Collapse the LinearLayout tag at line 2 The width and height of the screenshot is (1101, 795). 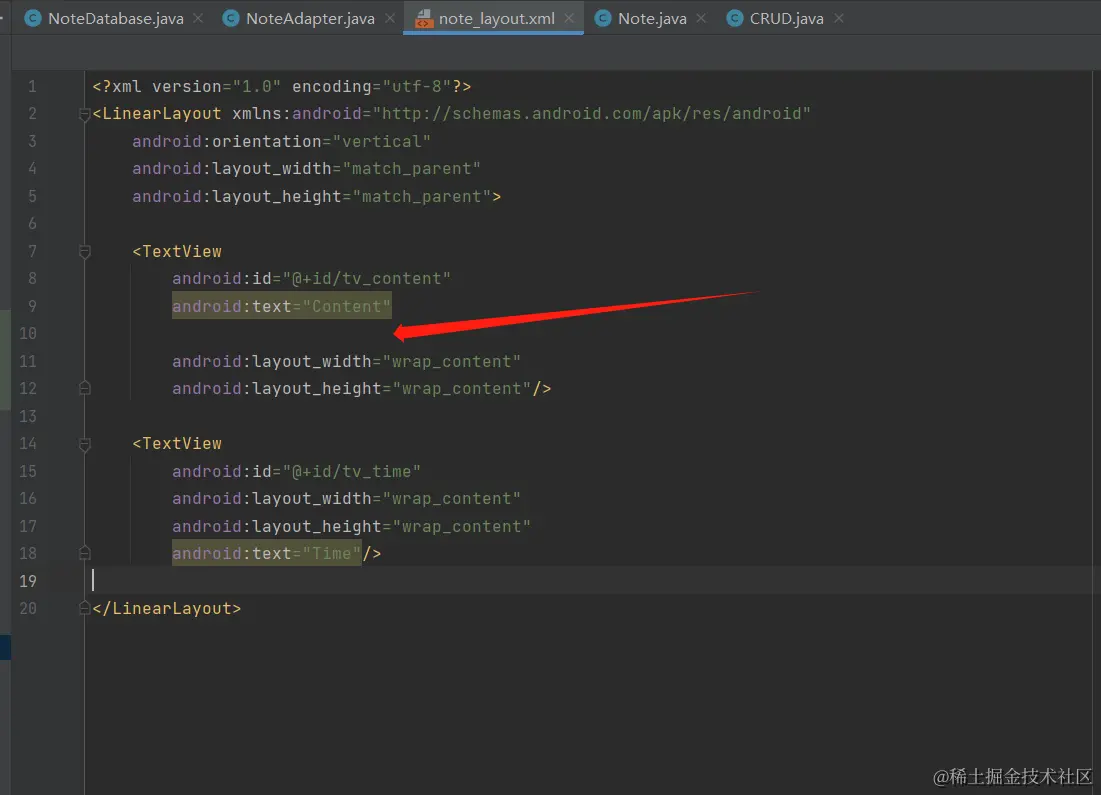[x=84, y=114]
